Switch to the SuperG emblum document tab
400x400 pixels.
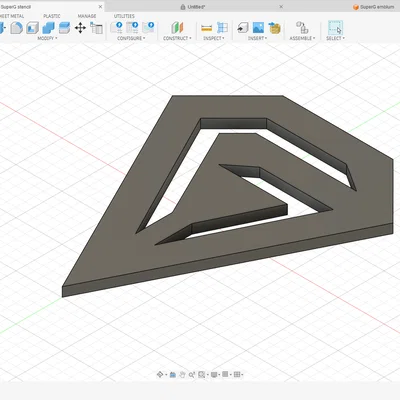coord(377,7)
